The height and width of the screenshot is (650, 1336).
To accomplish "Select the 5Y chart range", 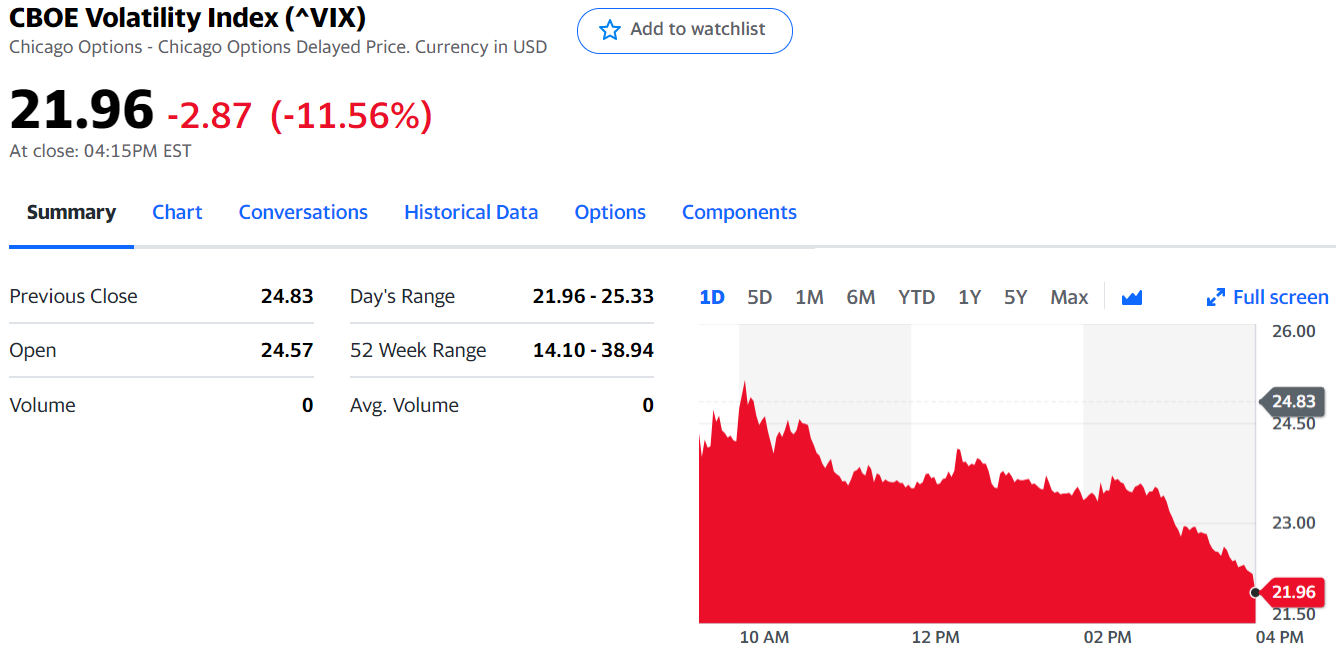I will (1016, 297).
